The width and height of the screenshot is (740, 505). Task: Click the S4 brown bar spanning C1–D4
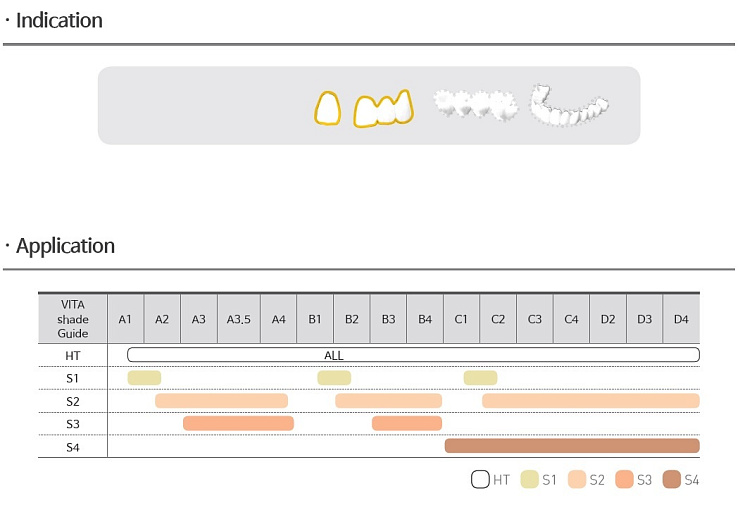[572, 446]
